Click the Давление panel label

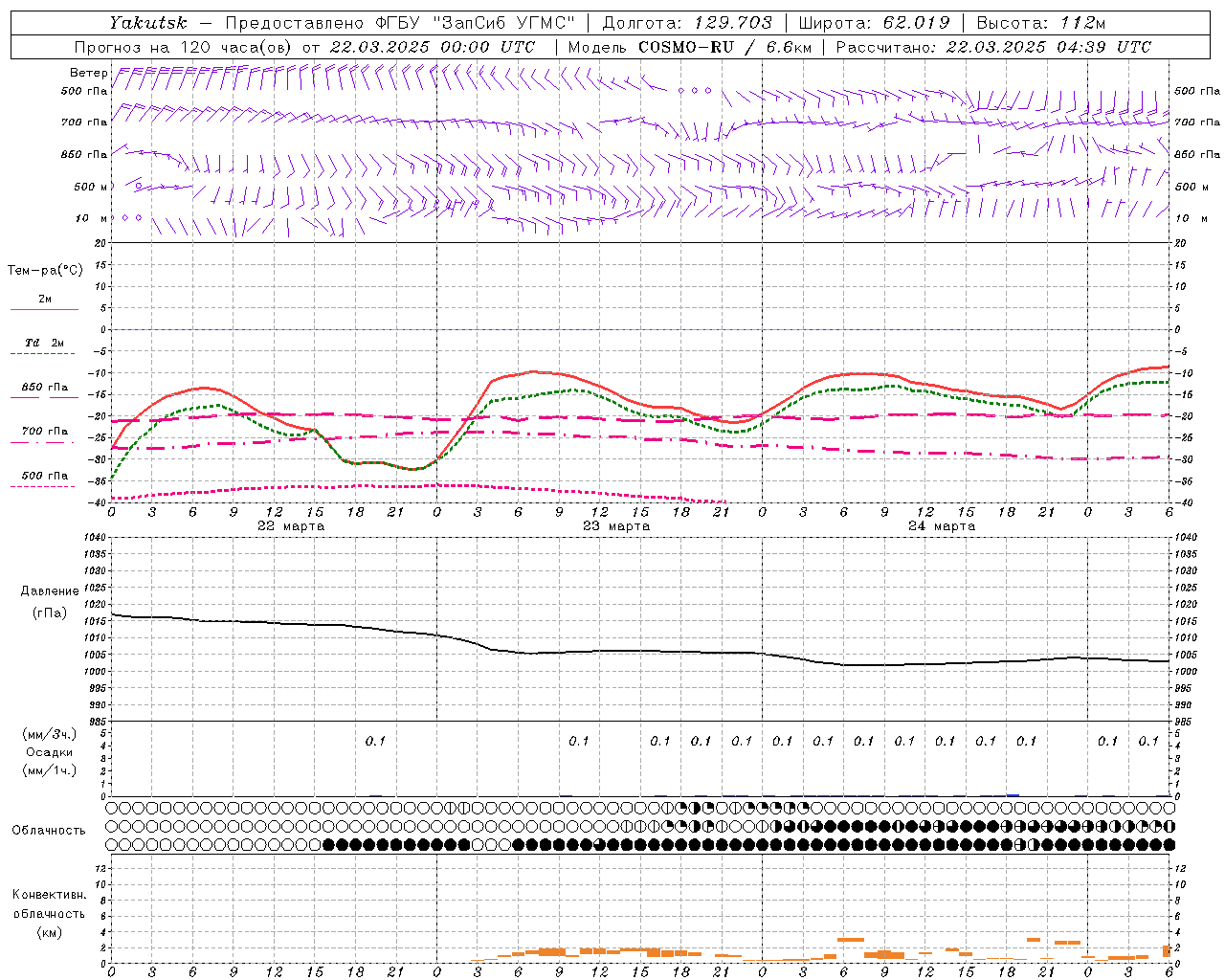[x=50, y=591]
